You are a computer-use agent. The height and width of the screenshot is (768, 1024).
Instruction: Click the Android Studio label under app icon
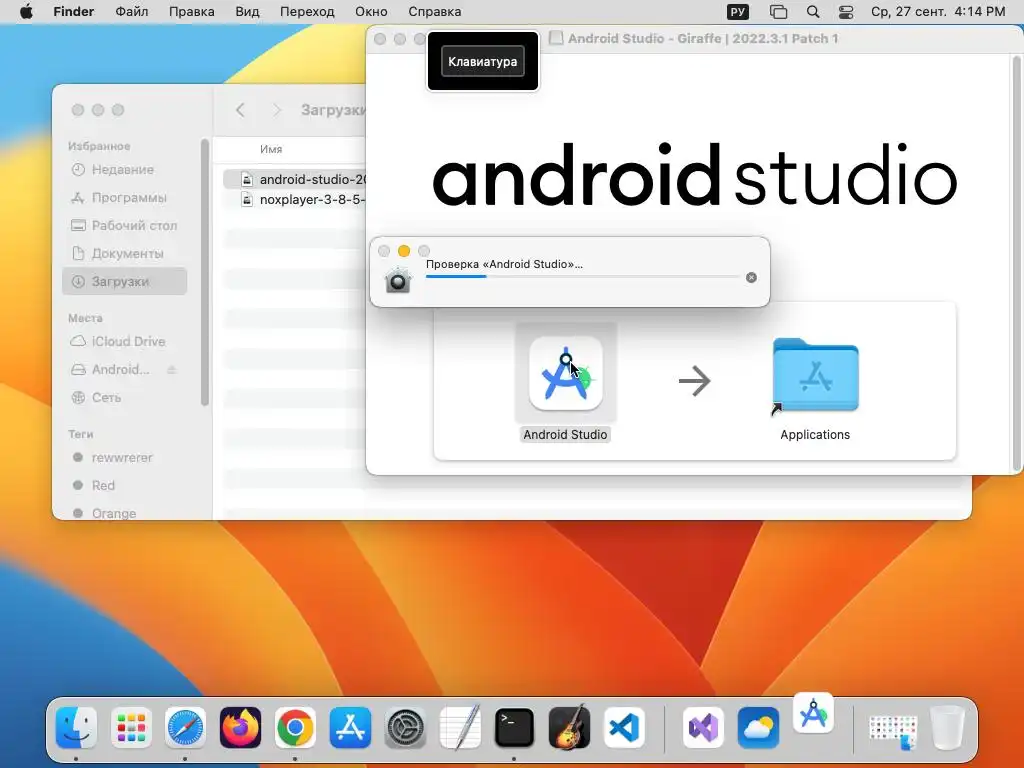(x=566, y=435)
